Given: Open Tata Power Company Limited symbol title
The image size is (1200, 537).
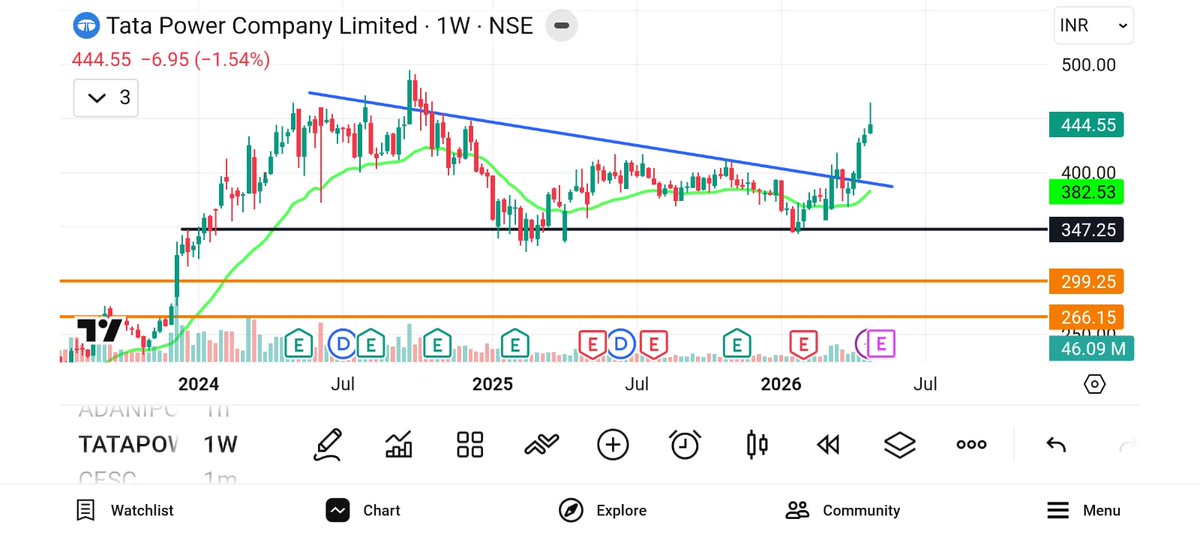Looking at the screenshot, I should (x=261, y=26).
